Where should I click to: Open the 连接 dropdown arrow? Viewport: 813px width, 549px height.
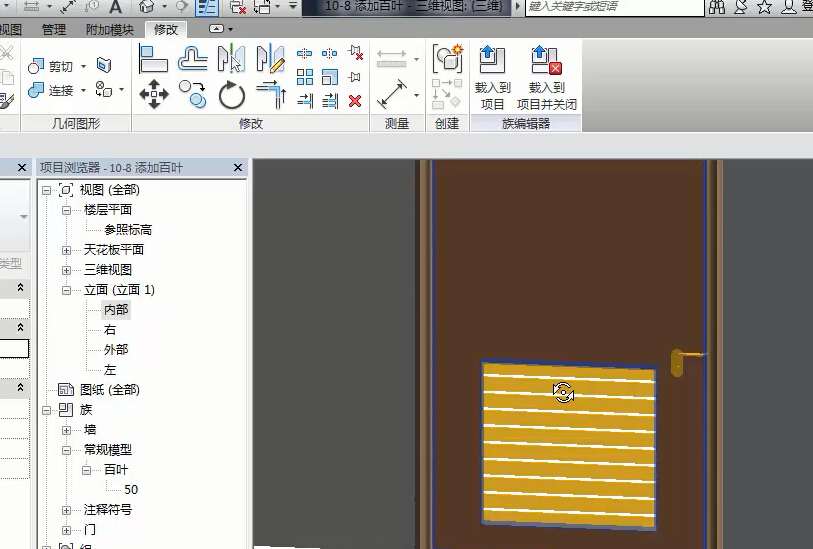pyautogui.click(x=84, y=91)
